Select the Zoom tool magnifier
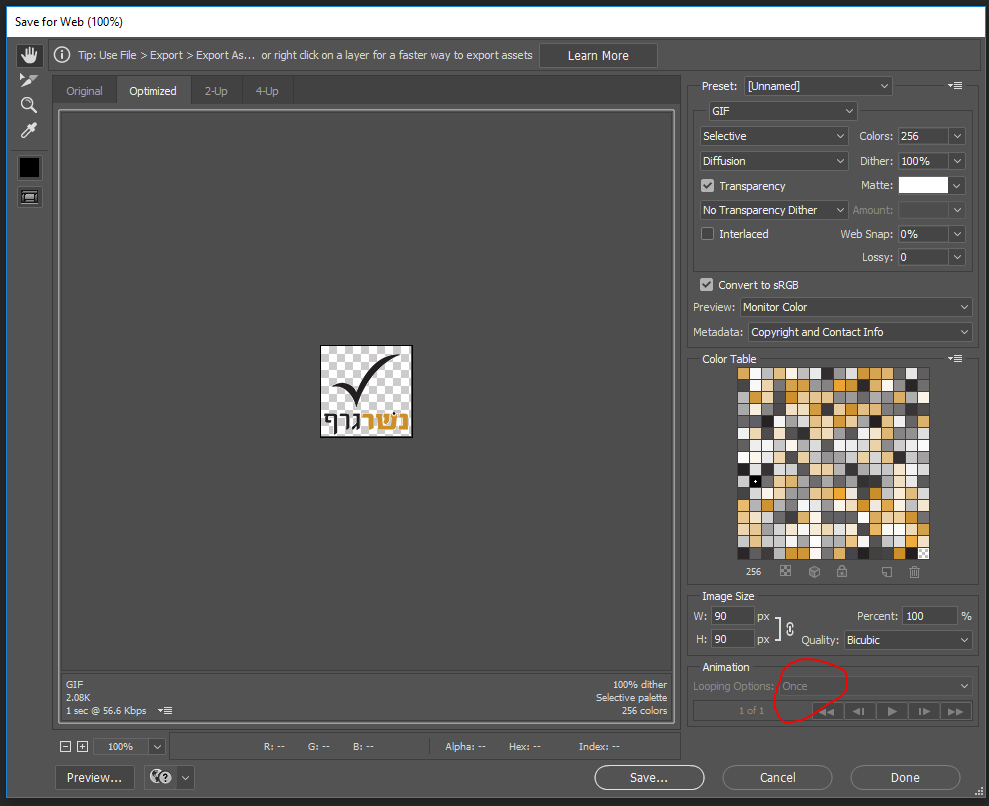 (x=28, y=105)
